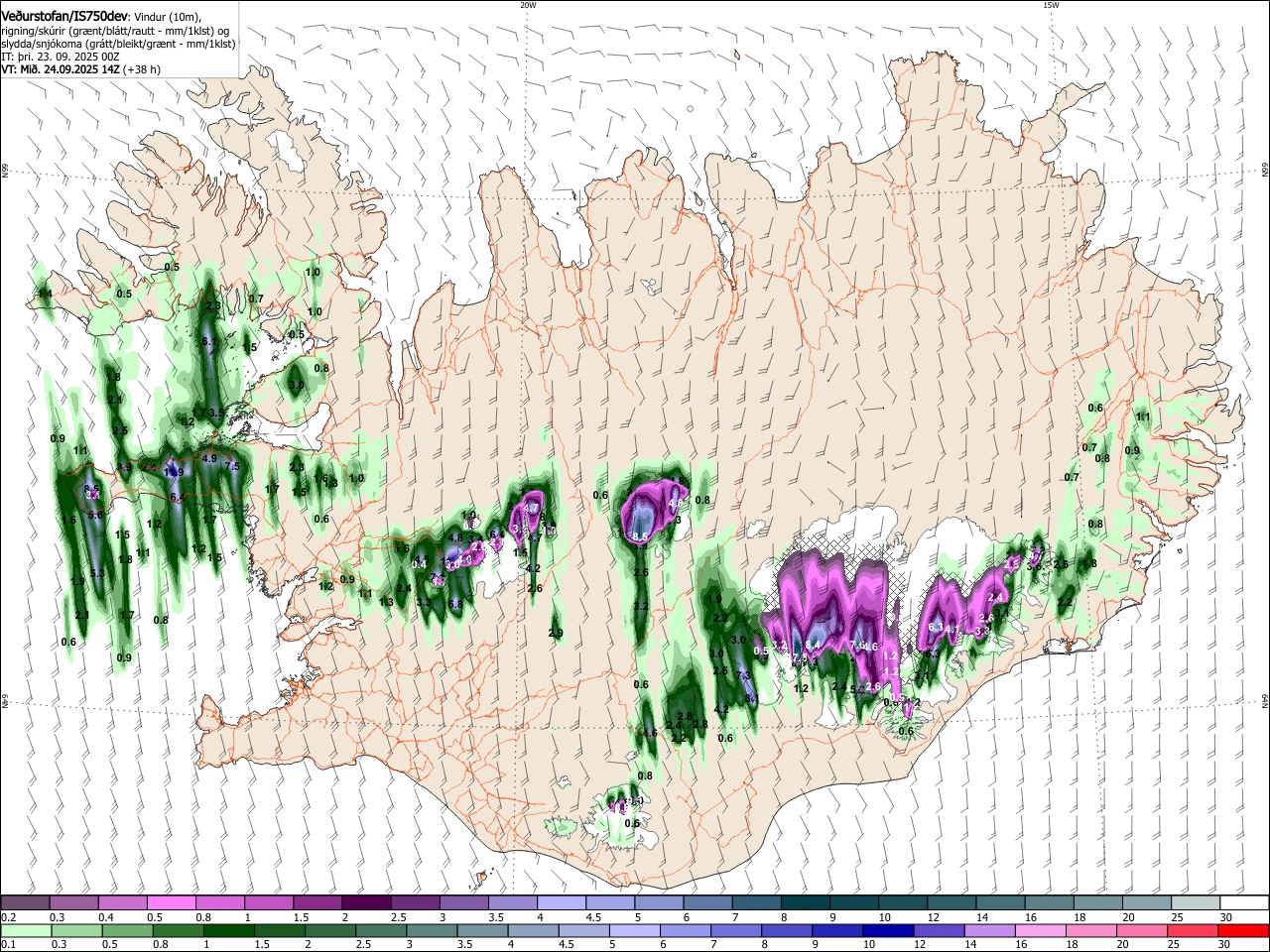Screen dimensions: 1270x952
Task: Click the '5.3' precipitation value on the map
Action: [x=97, y=573]
